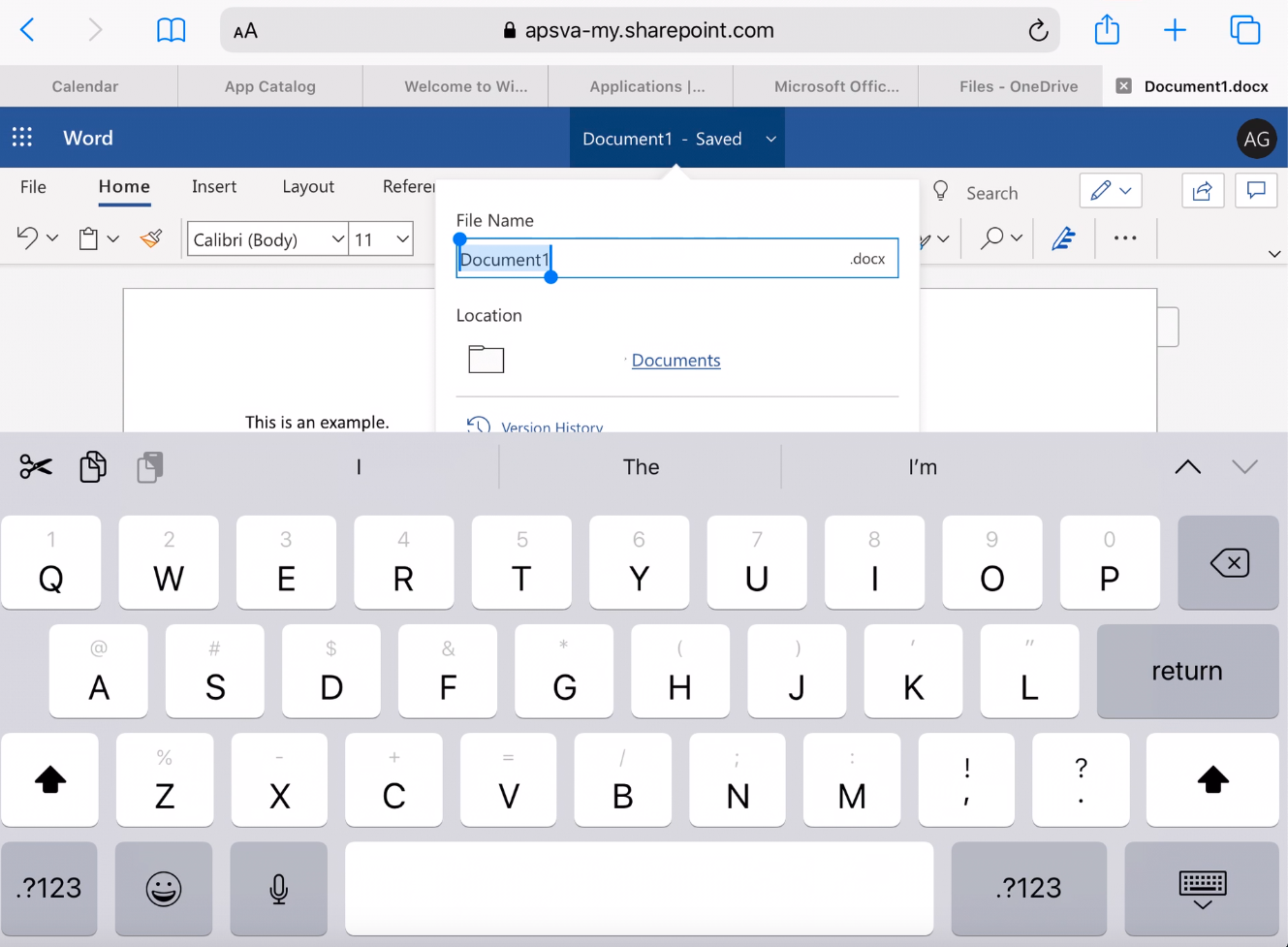This screenshot has height=947, width=1288.
Task: Toggle the left Shift key
Action: [x=50, y=779]
